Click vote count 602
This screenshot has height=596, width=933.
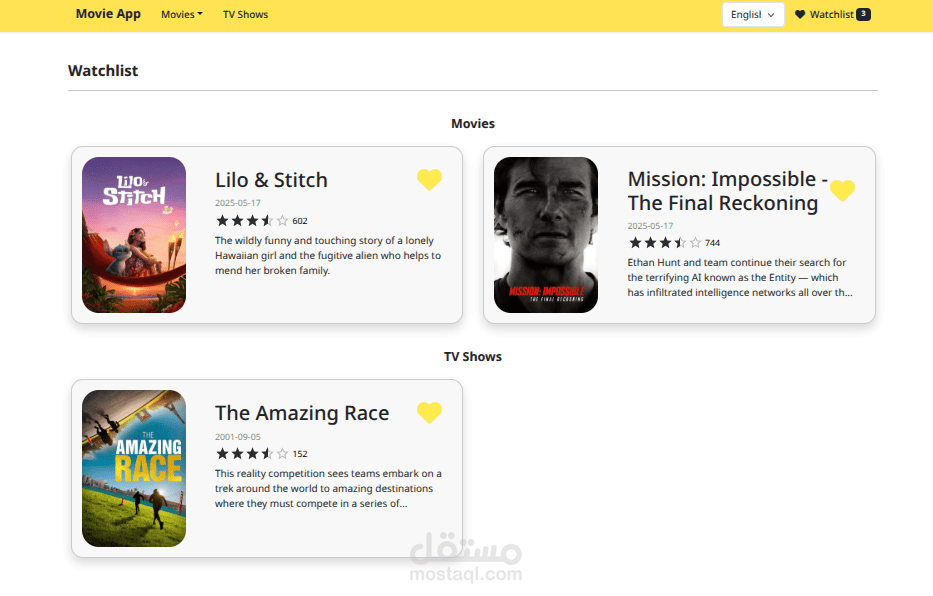click(x=300, y=221)
